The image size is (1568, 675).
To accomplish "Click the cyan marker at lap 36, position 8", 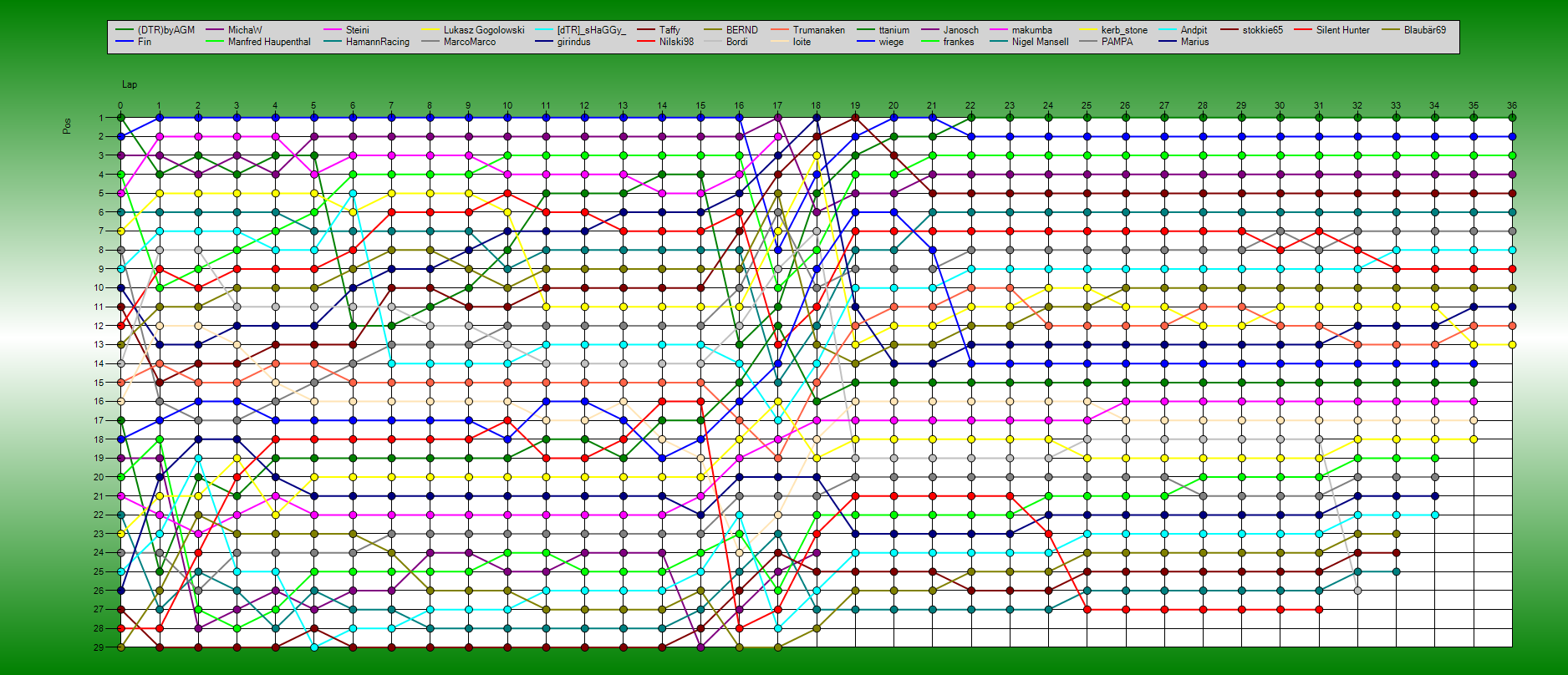I will click(1512, 250).
